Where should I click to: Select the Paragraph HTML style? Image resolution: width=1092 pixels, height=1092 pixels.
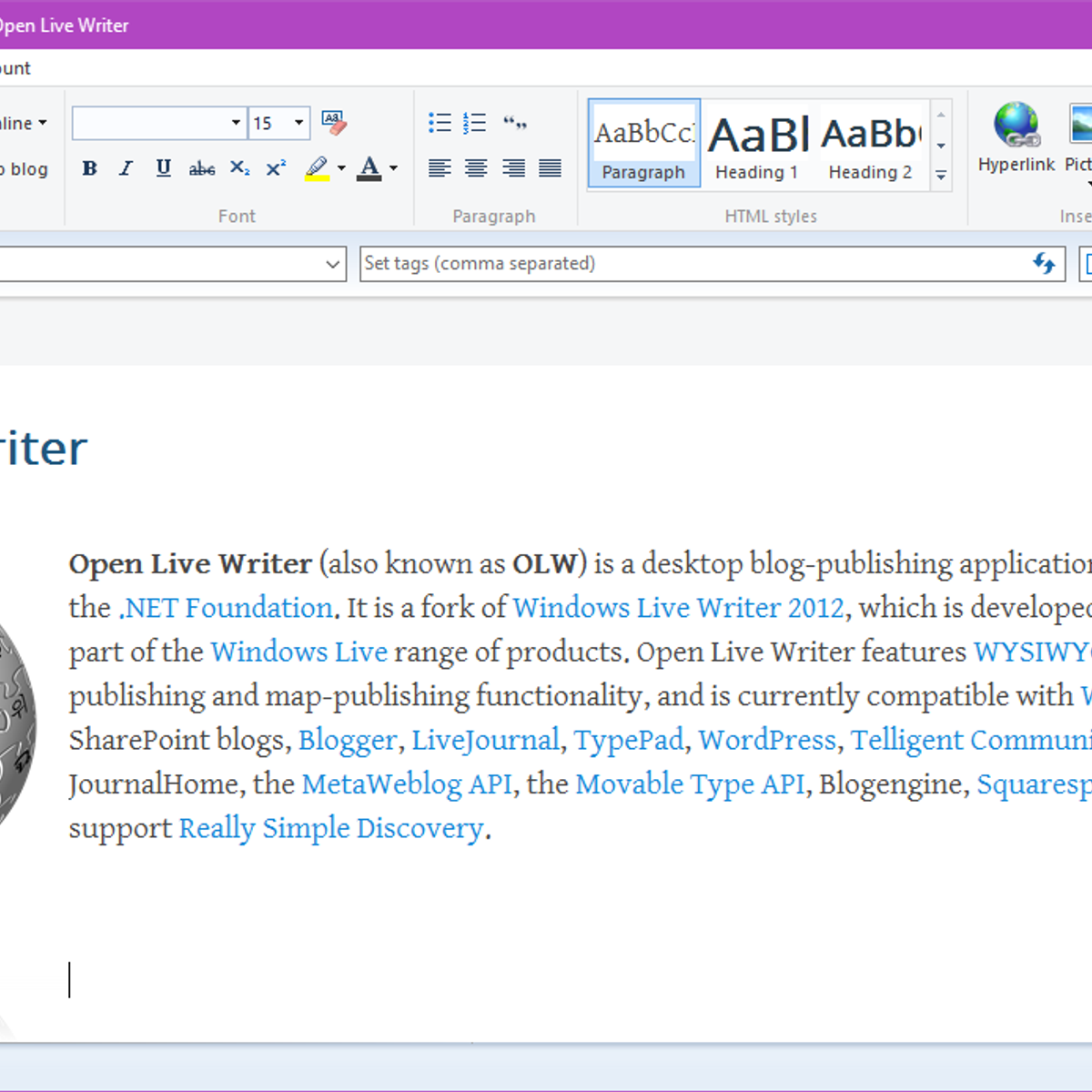[644, 143]
